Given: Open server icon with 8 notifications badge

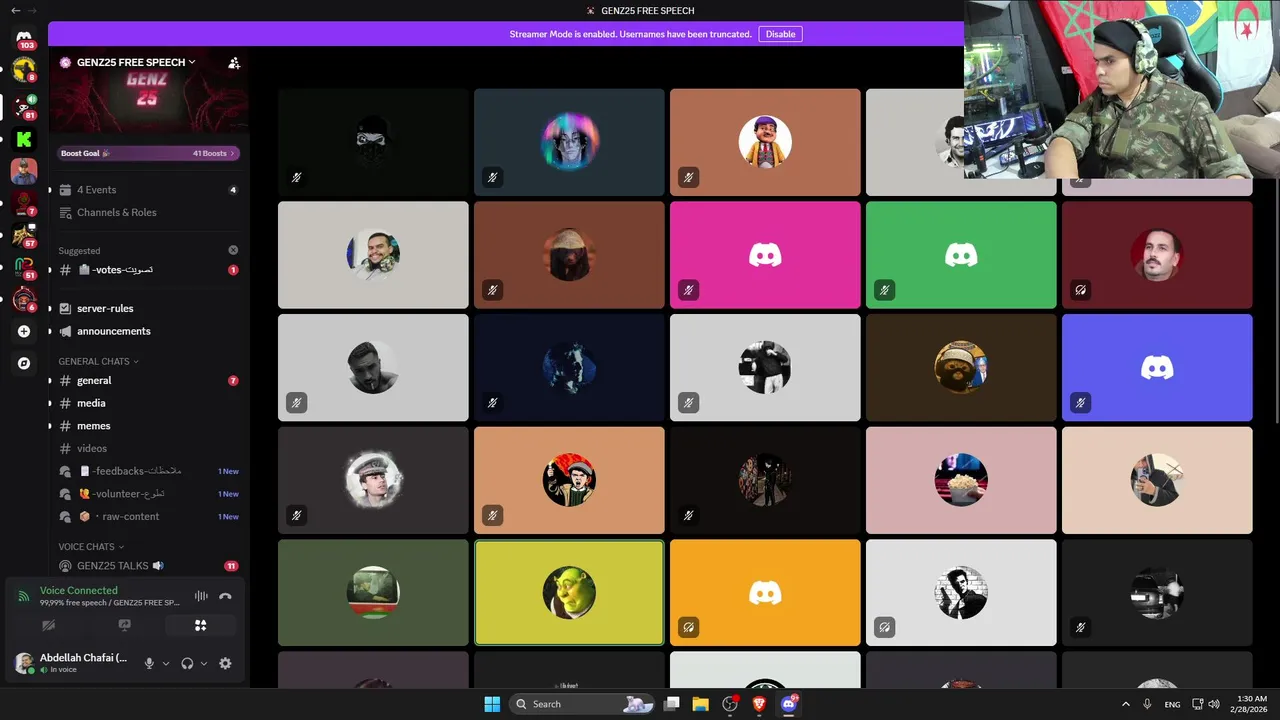Looking at the screenshot, I should pyautogui.click(x=24, y=70).
